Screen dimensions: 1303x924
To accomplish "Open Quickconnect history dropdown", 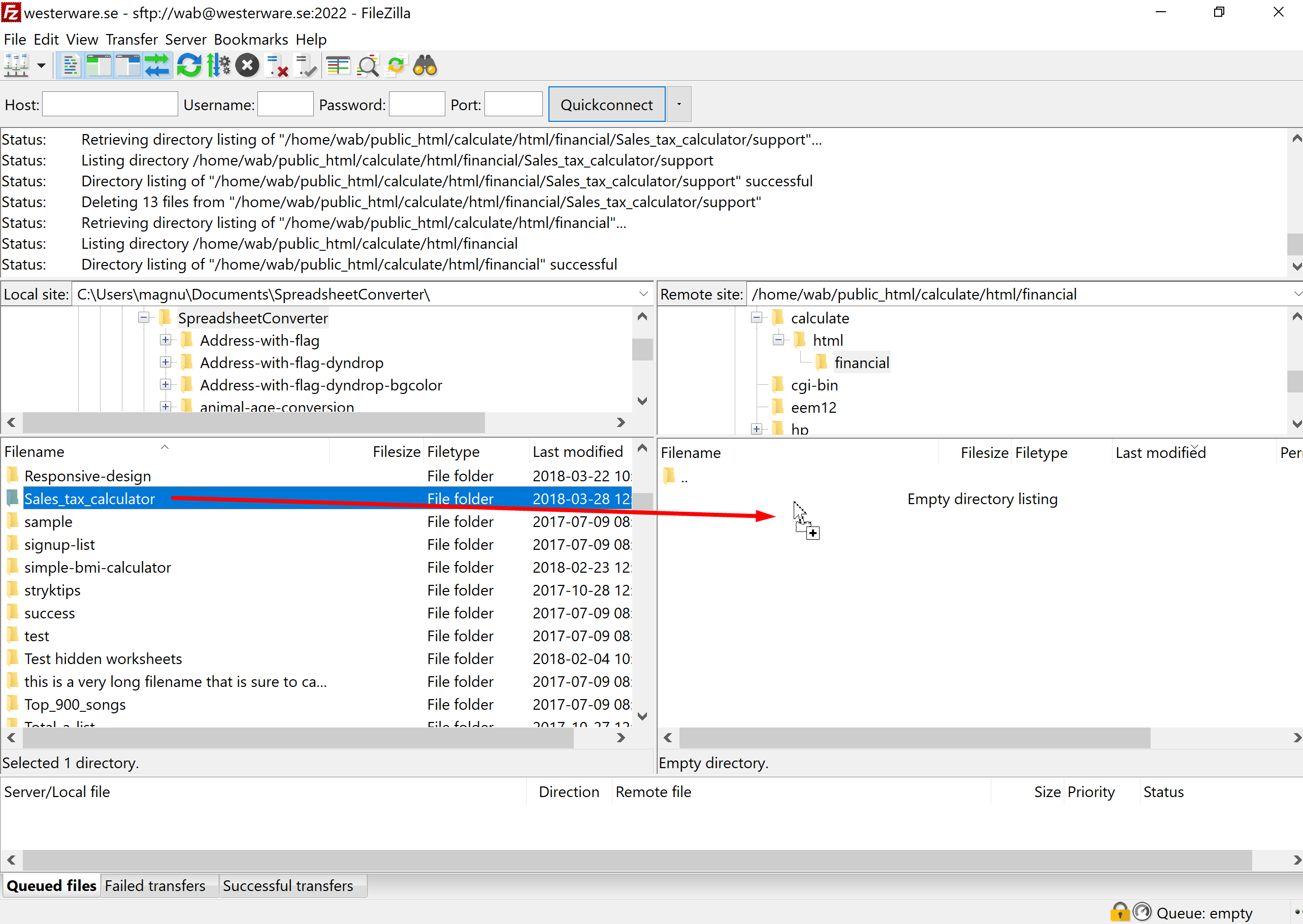I will pos(679,104).
